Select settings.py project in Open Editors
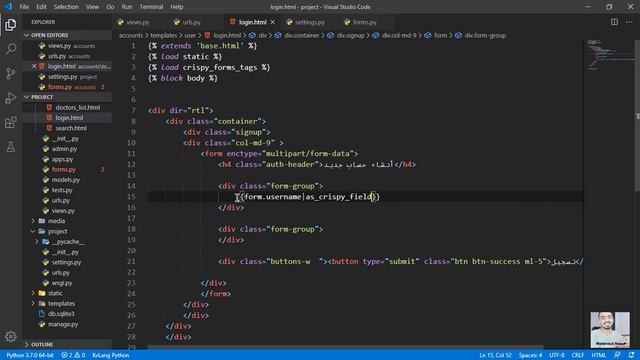This screenshot has width=640, height=360. [67, 77]
